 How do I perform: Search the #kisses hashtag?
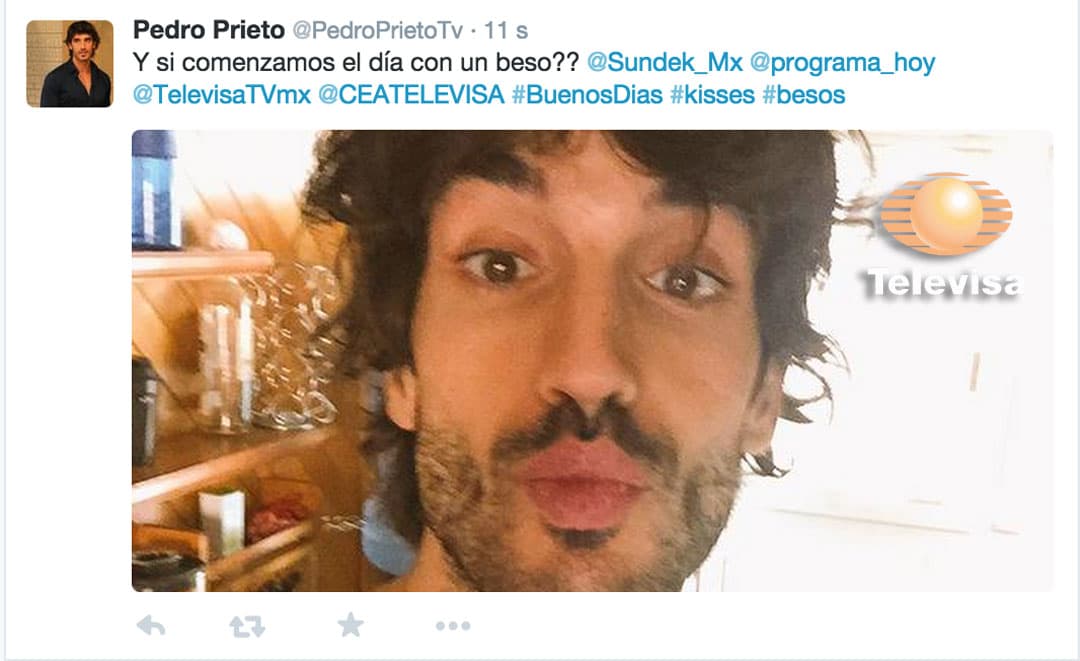pos(712,95)
